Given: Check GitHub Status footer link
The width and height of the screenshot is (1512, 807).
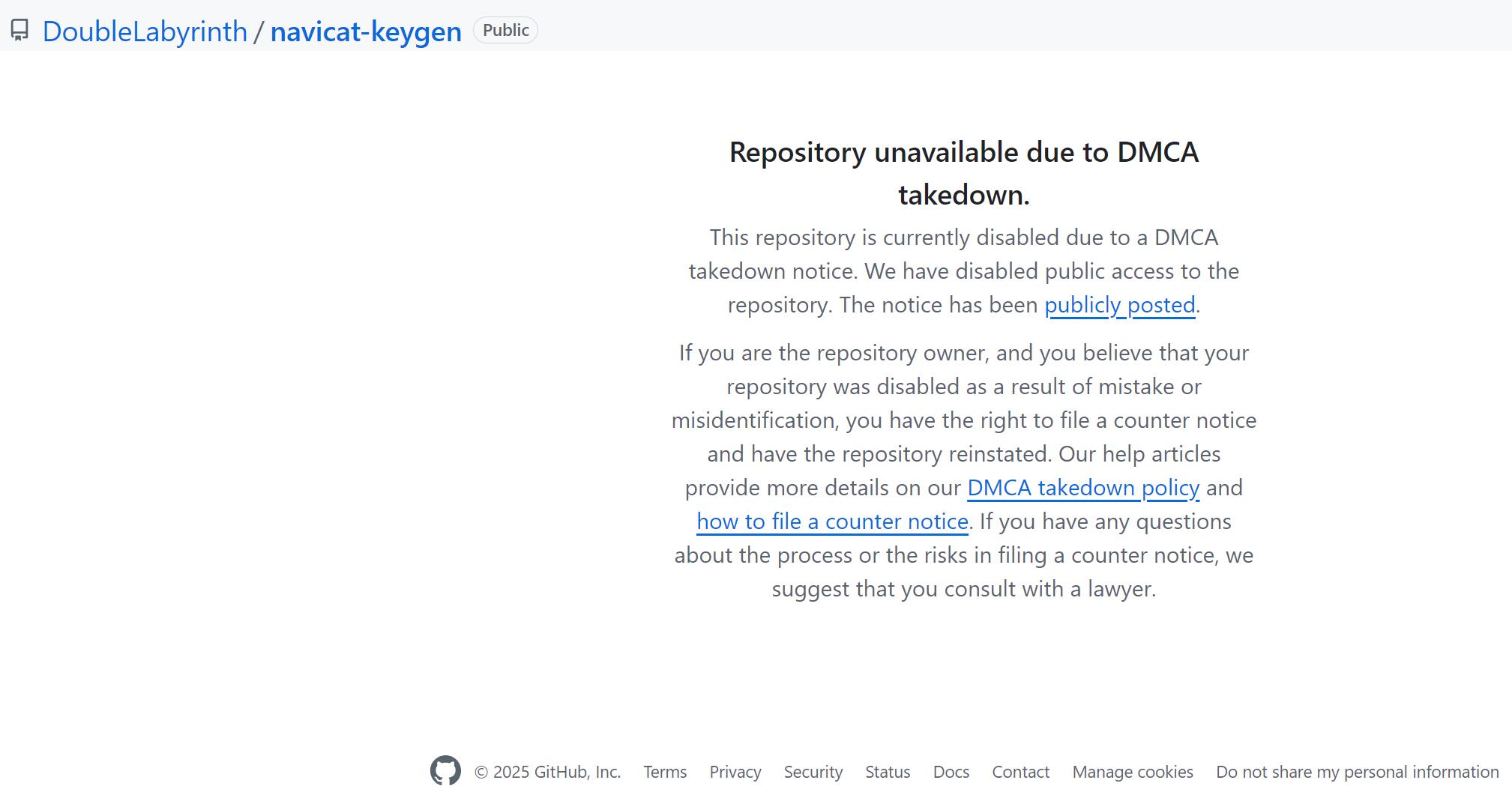Looking at the screenshot, I should click(x=888, y=772).
